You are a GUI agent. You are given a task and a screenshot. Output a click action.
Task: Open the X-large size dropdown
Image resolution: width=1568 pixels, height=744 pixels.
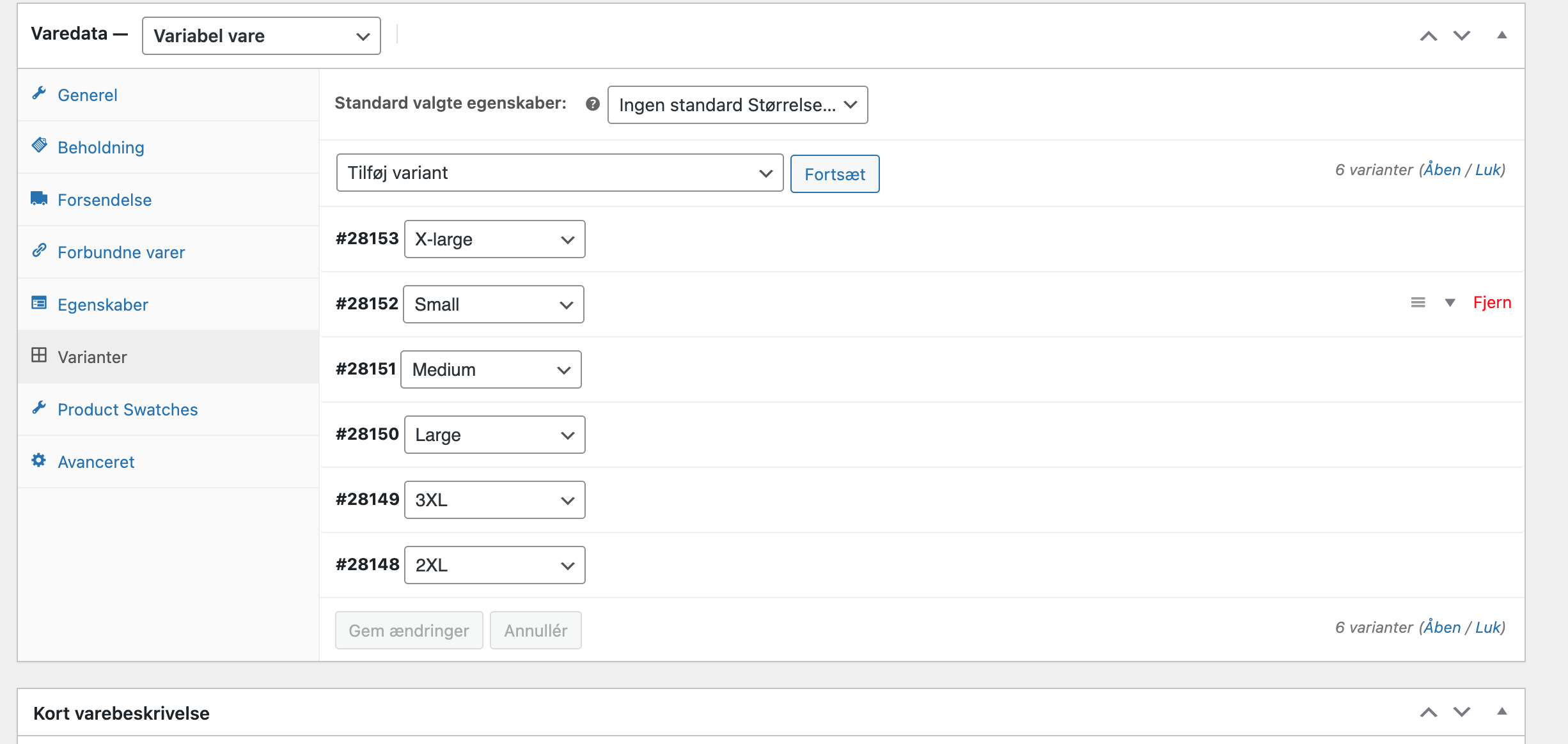click(x=494, y=240)
